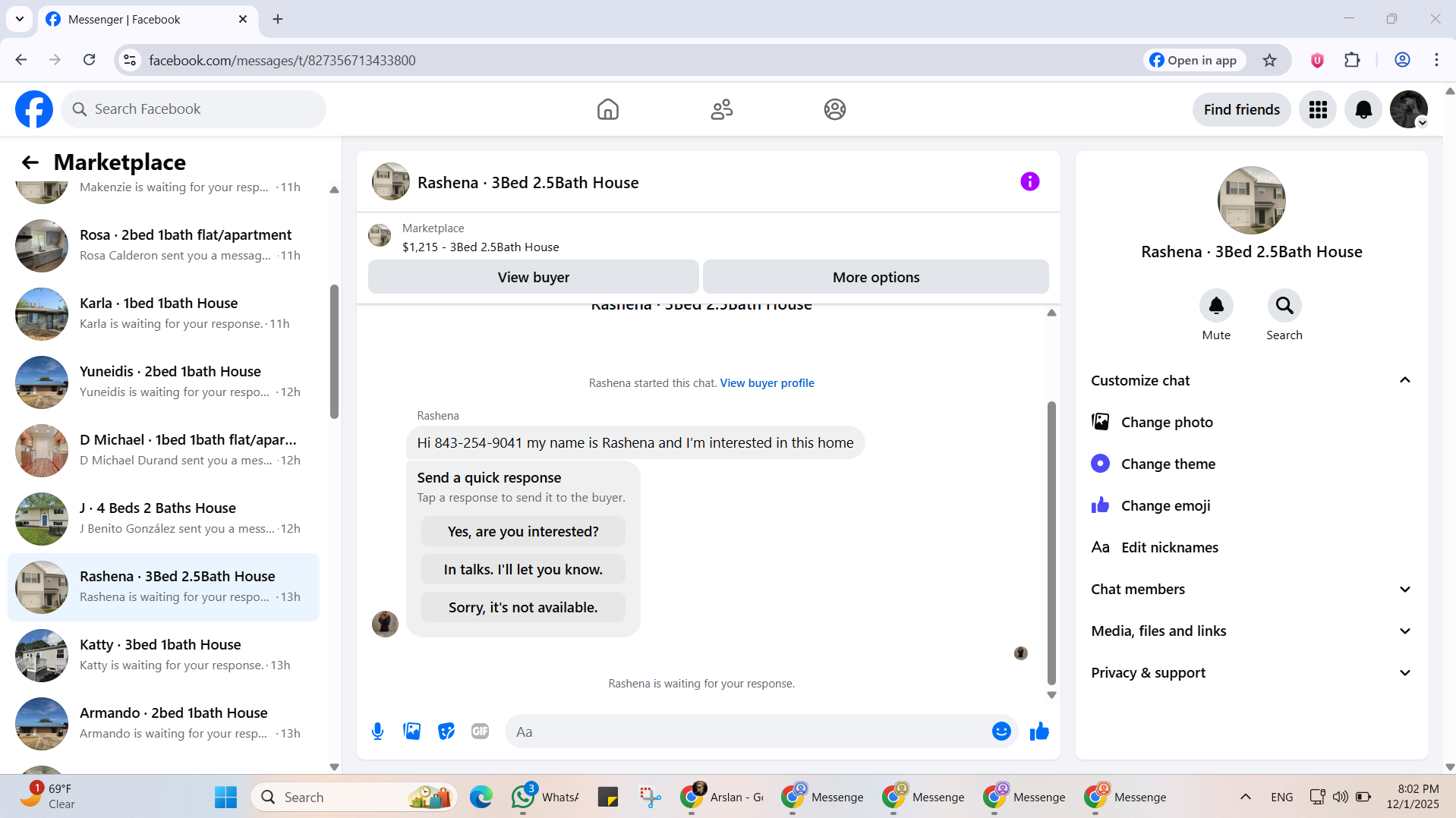Click Change theme circle icon
This screenshot has height=818, width=1456.
pyautogui.click(x=1100, y=464)
